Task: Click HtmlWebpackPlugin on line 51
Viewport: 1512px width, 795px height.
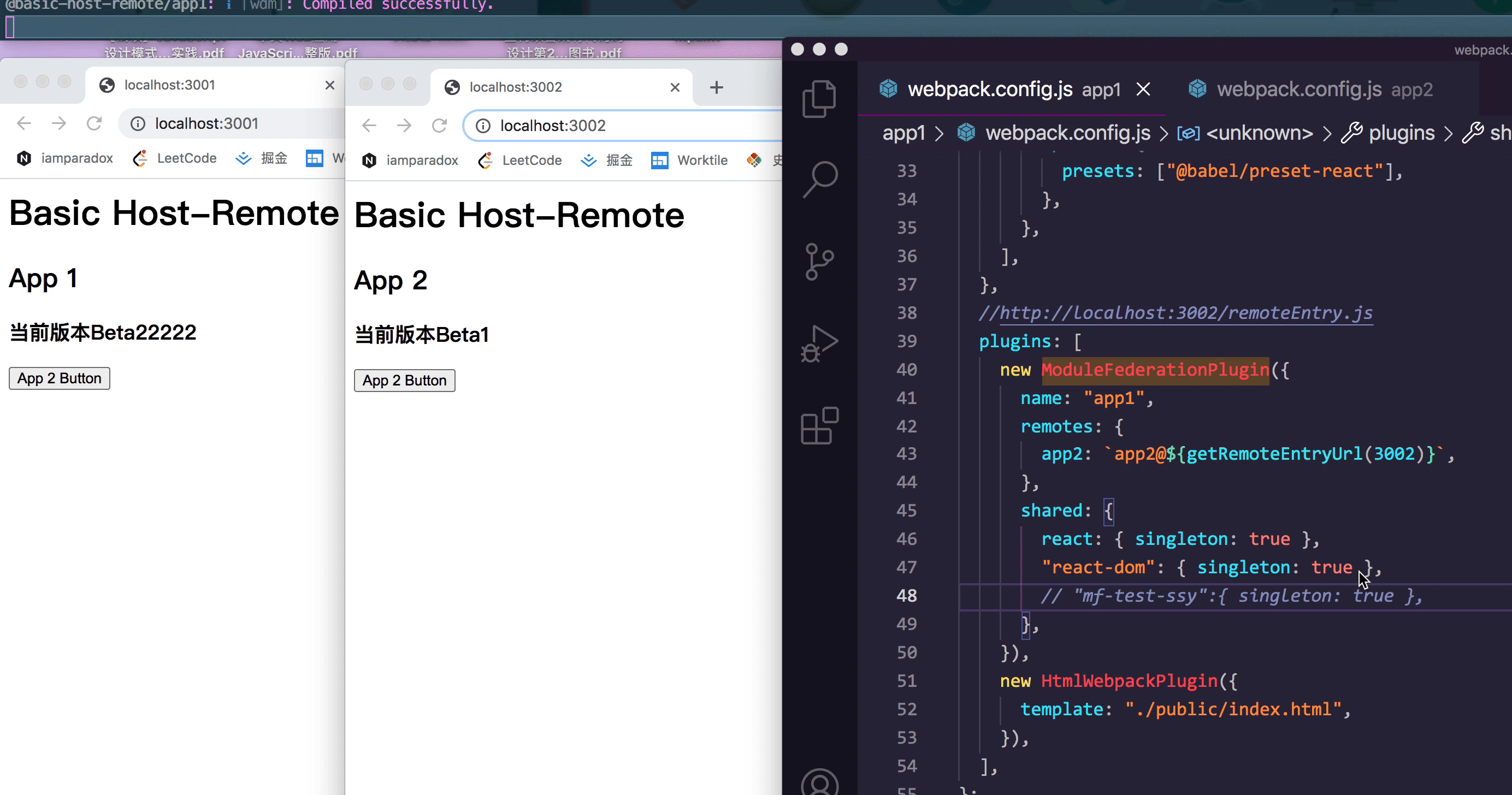Action: click(1129, 680)
